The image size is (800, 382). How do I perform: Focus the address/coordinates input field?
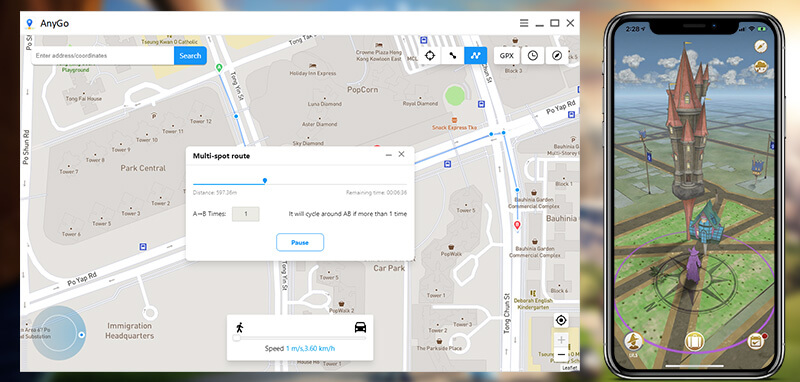[103, 56]
